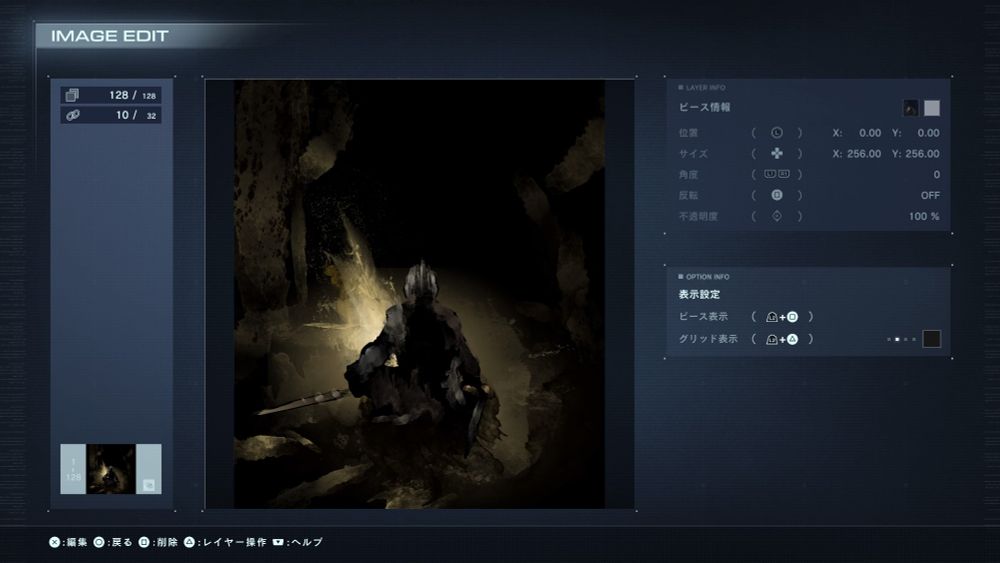
Task: Click the ピース情報 heading
Action: (x=704, y=107)
